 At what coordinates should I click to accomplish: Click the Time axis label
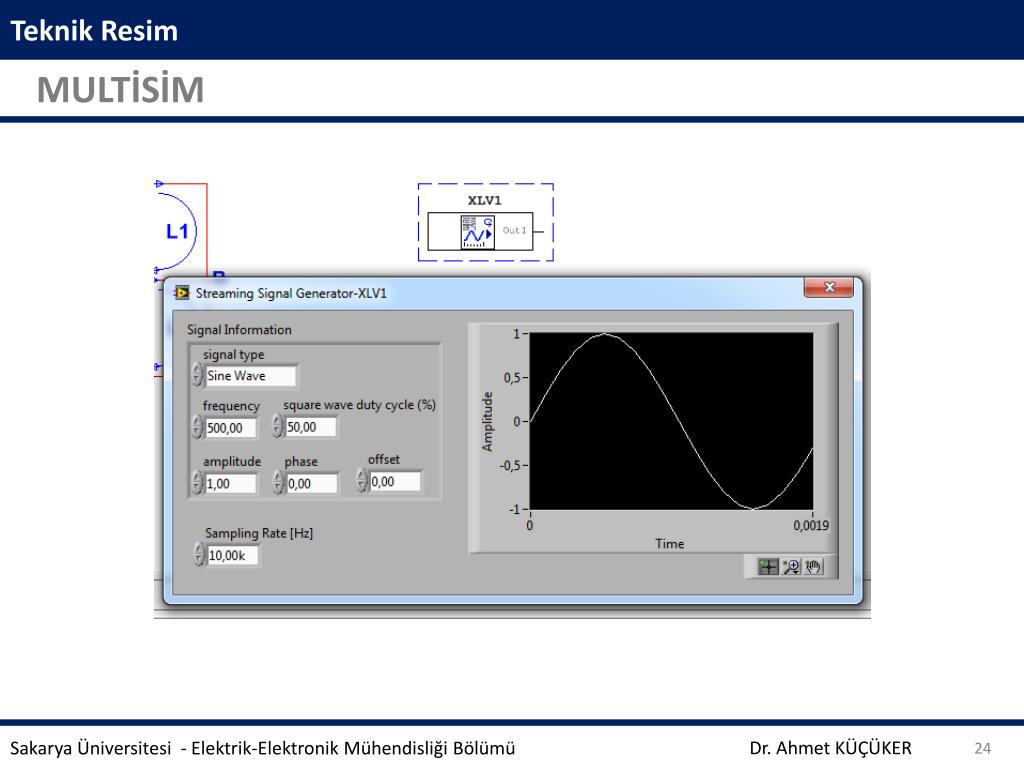coord(670,544)
